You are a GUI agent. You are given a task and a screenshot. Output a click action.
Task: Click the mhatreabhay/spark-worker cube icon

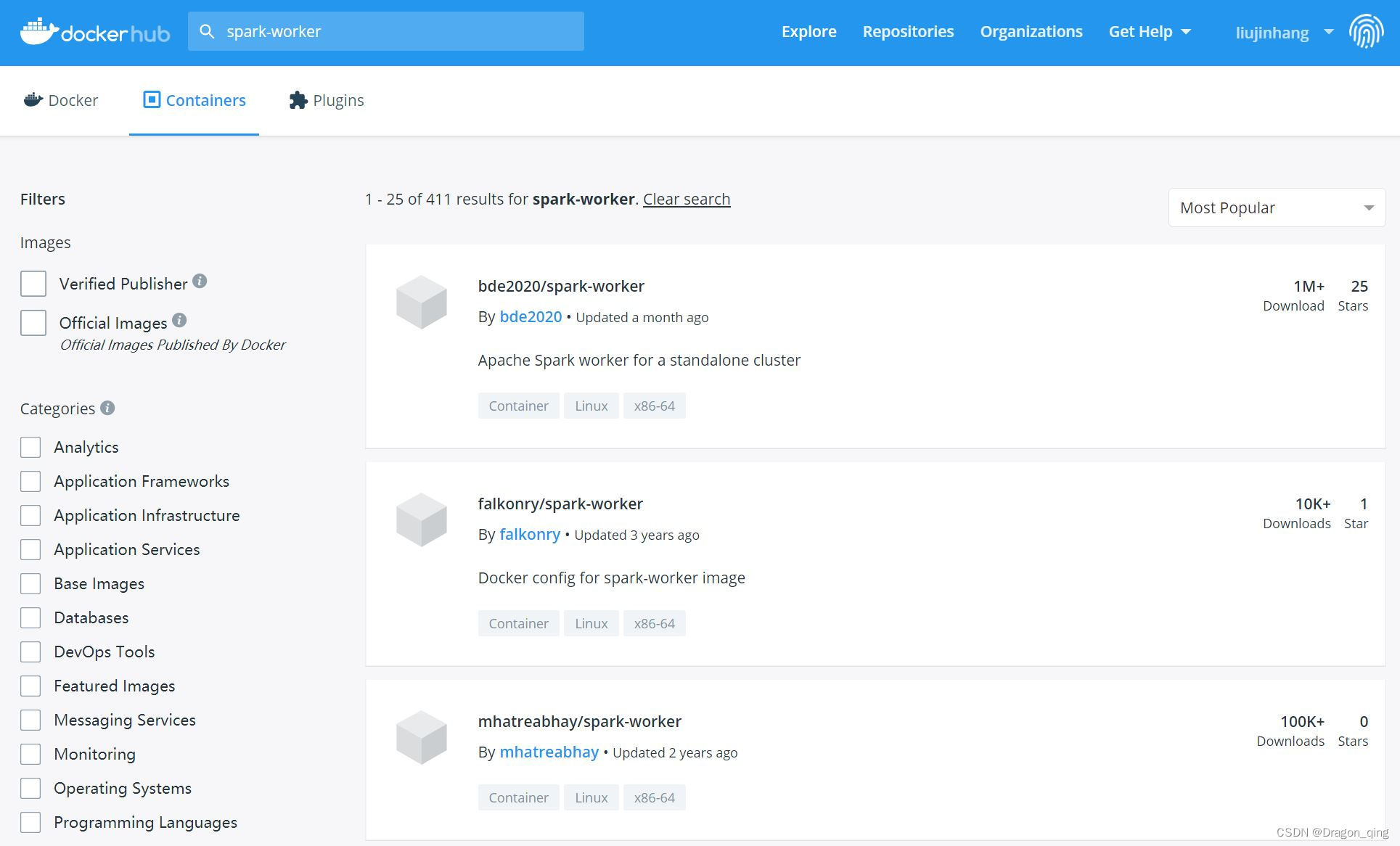[x=421, y=737]
